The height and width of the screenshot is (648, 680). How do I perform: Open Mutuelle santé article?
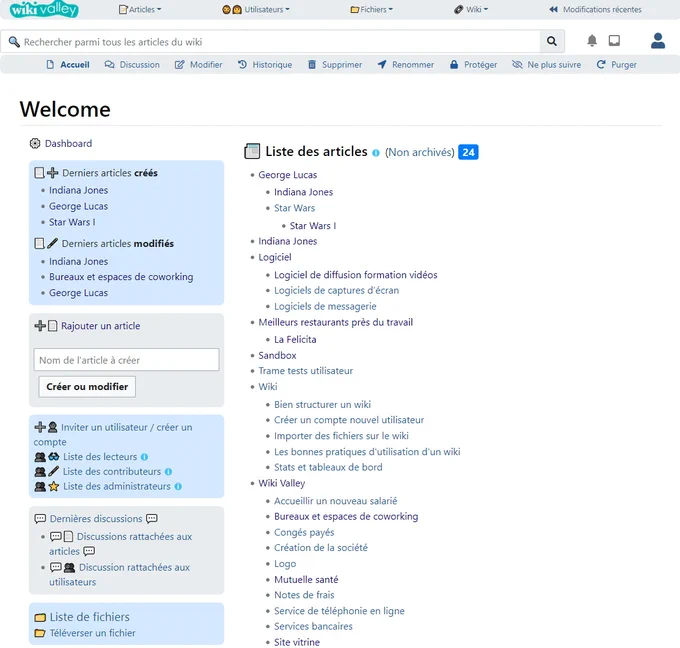(306, 580)
